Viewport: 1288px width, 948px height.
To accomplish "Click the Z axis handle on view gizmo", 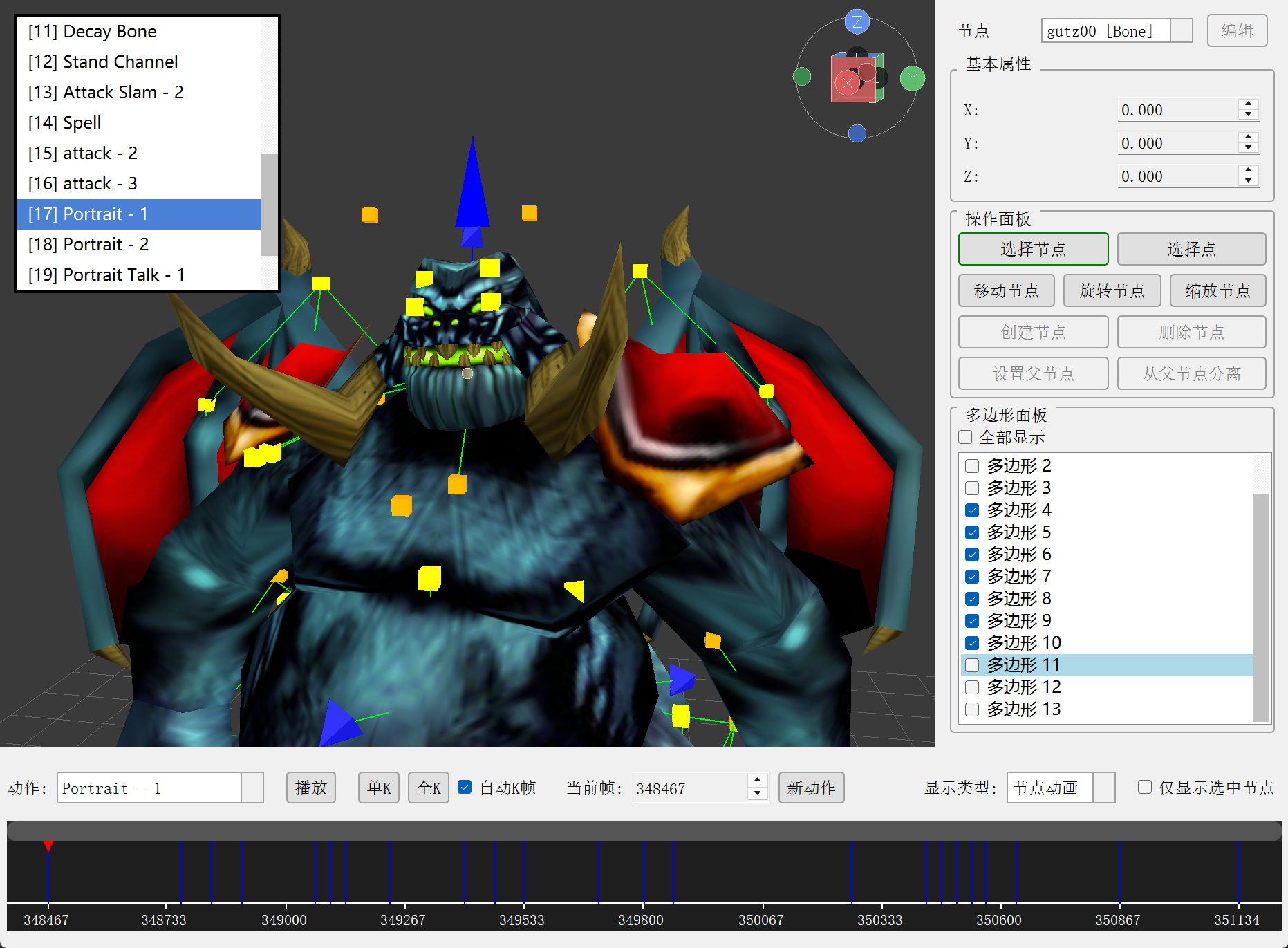I will point(857,22).
